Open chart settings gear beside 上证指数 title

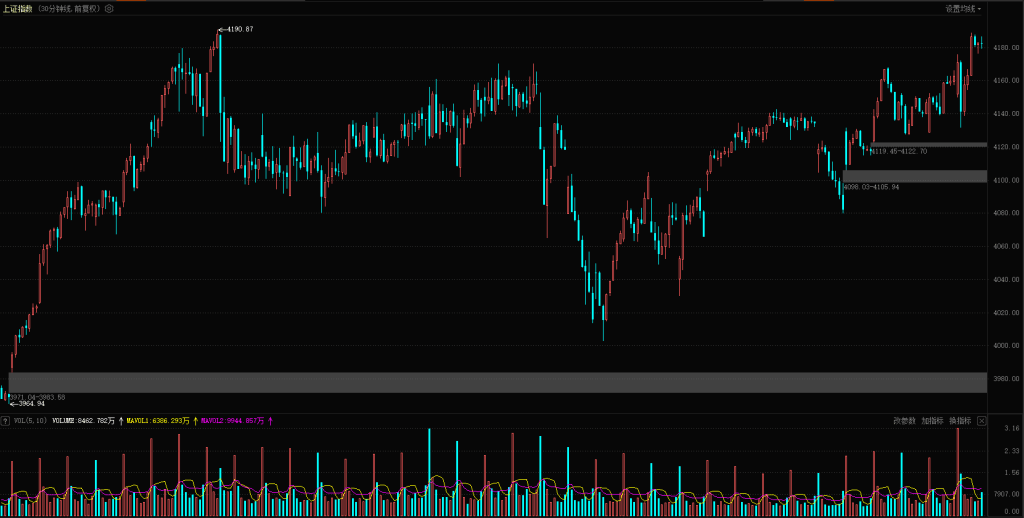109,8
